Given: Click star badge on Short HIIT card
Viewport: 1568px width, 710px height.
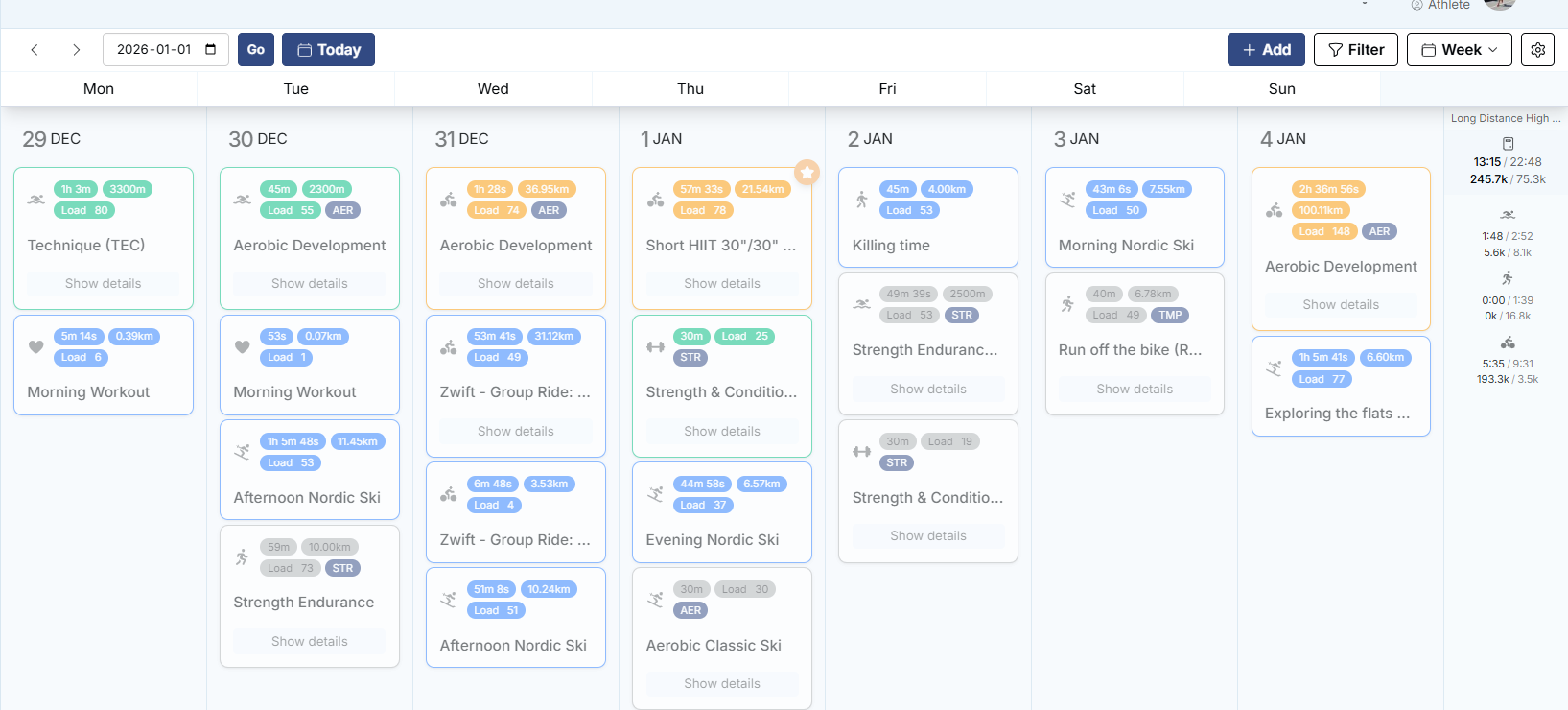Looking at the screenshot, I should [807, 173].
